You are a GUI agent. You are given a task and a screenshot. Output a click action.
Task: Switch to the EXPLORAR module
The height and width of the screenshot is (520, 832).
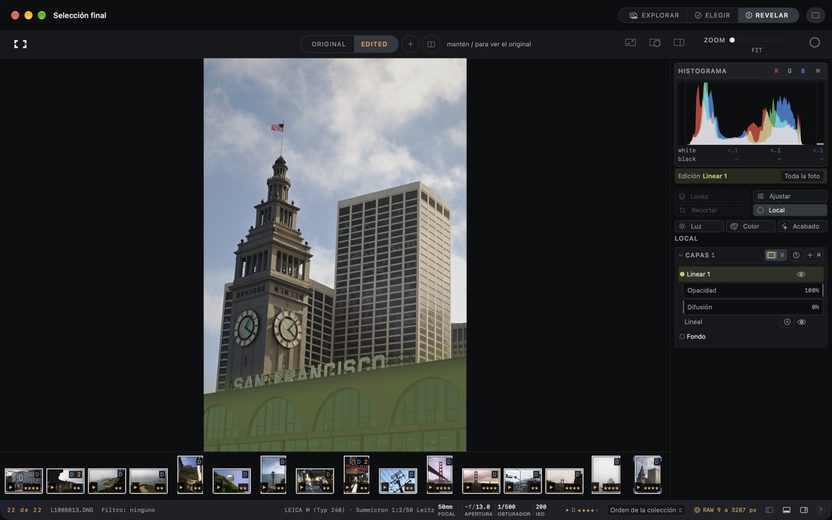[654, 15]
